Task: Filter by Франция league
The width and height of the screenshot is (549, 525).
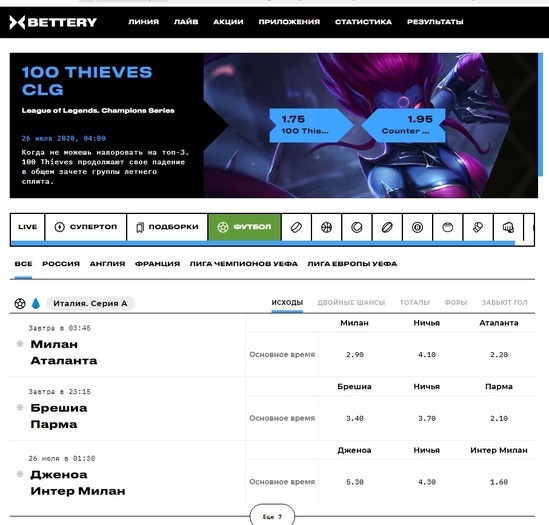Action: tap(158, 264)
